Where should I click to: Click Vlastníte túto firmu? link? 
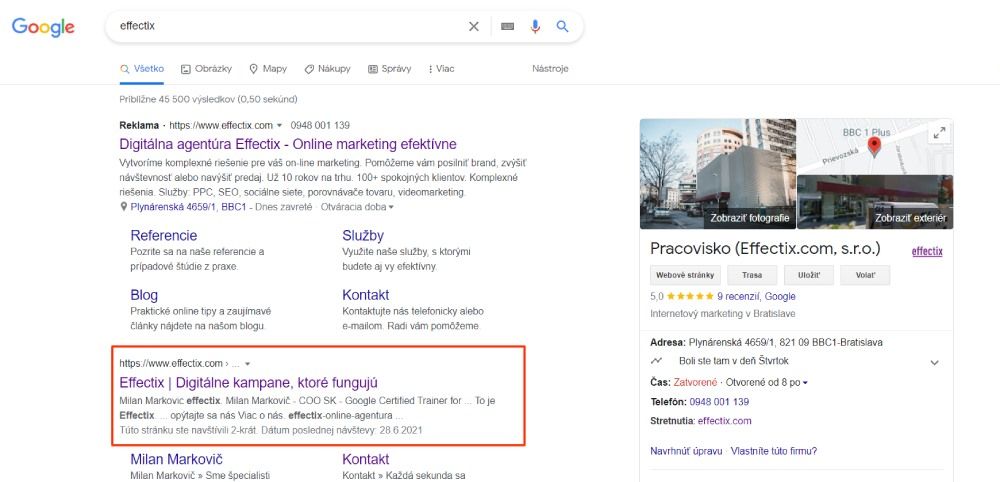point(774,451)
